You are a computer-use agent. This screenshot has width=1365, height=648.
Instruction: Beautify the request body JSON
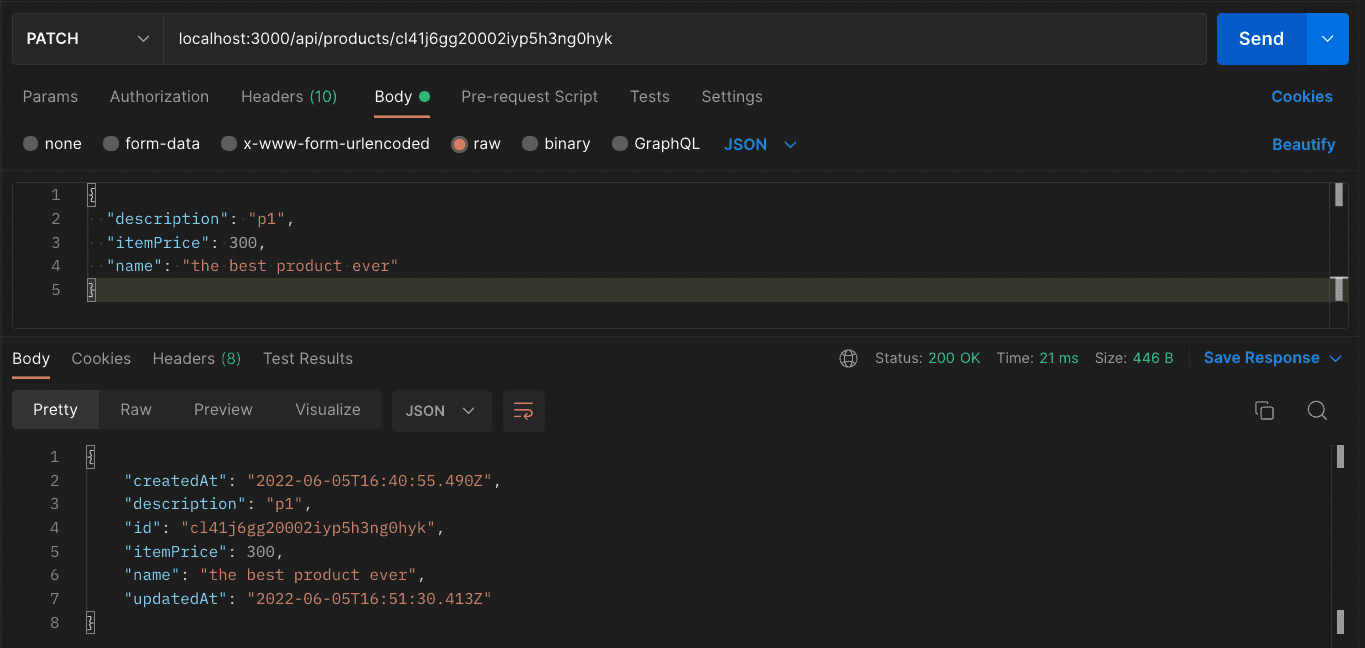(1303, 145)
